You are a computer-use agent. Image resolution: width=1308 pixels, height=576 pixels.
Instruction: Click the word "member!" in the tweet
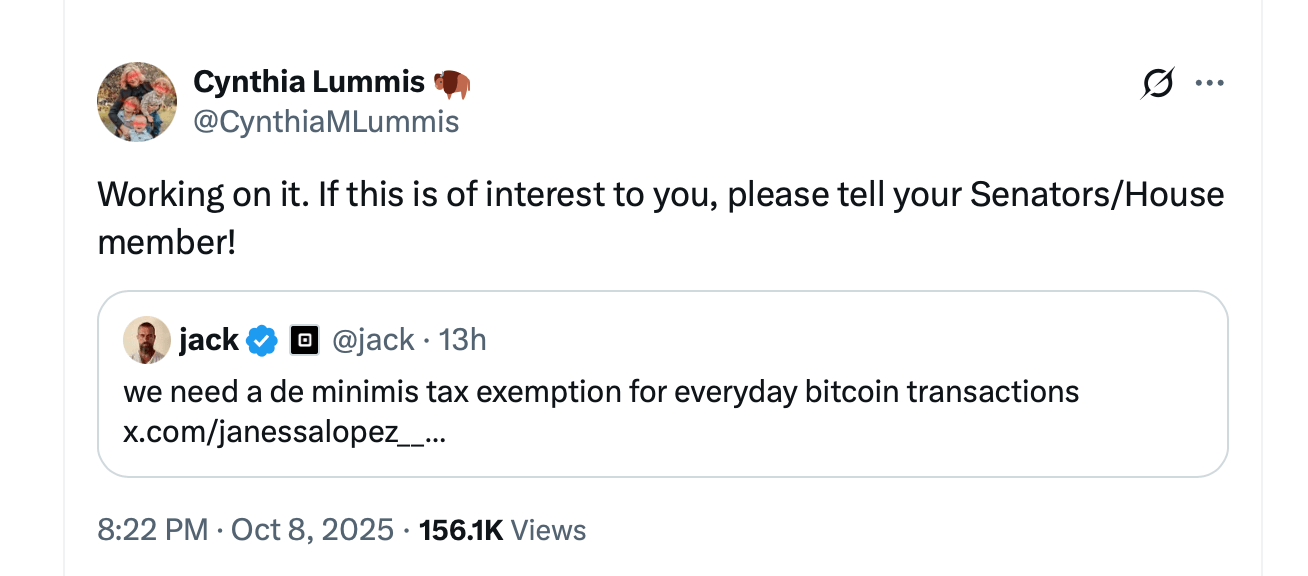pos(166,241)
